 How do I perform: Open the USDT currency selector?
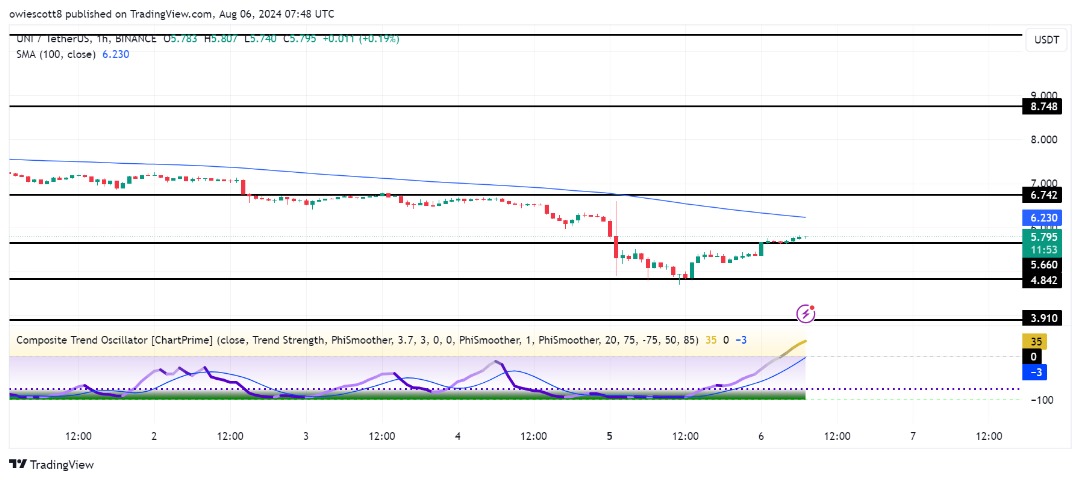[1045, 39]
